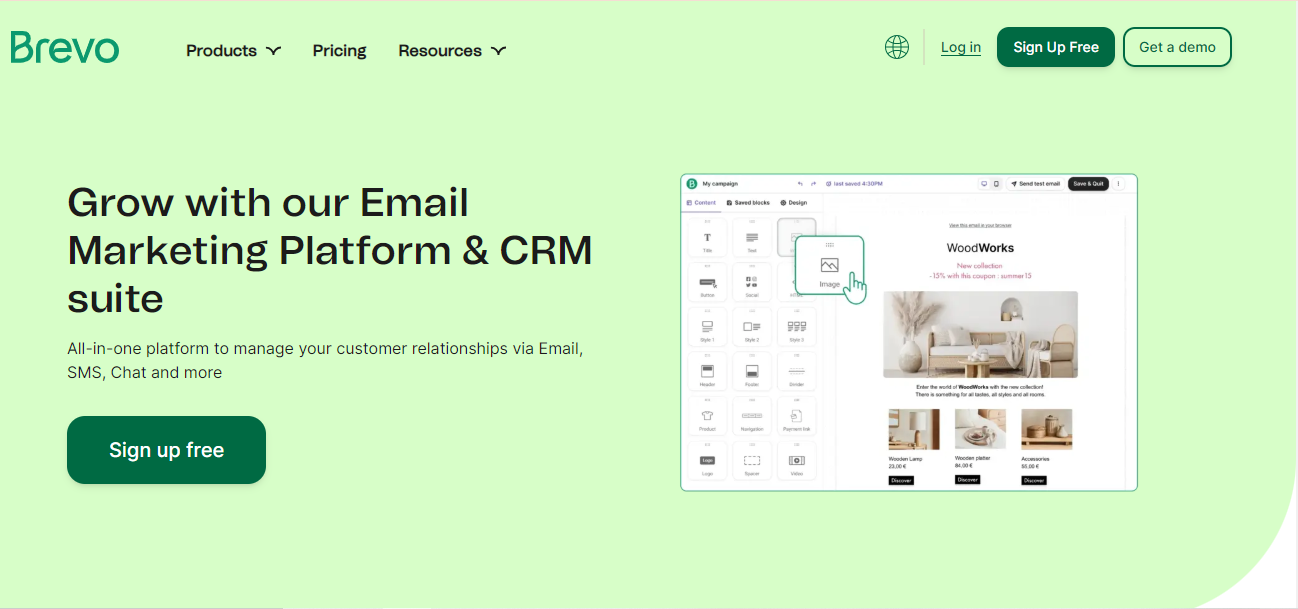Select the Video block icon
This screenshot has height=609, width=1298.
tap(797, 460)
